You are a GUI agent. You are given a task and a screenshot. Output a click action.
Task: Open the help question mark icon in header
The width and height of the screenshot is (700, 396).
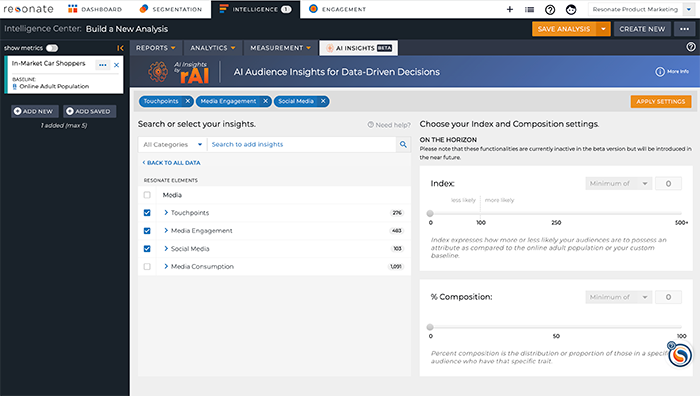[550, 9]
